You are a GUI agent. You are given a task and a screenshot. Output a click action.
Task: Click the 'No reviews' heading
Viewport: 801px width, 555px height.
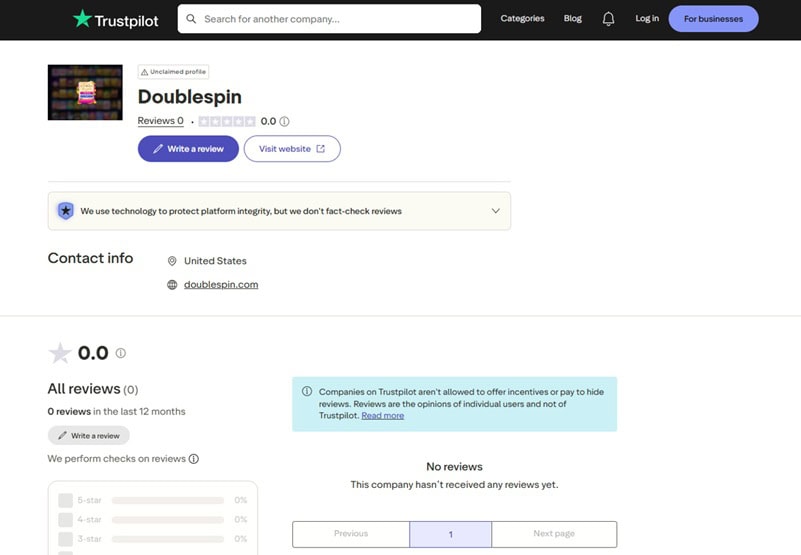pos(454,467)
